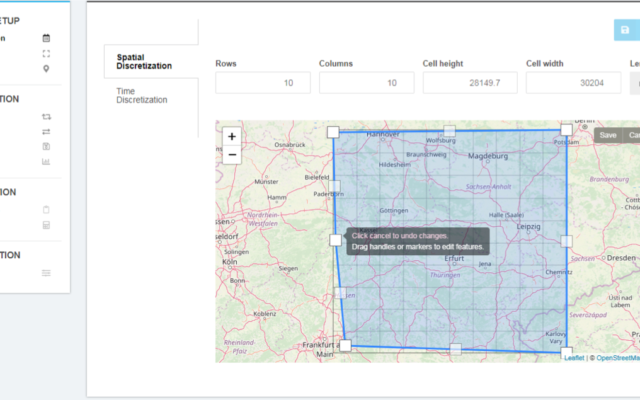Open the calculator icon in sidebar
Viewport: 640px width, 400px height.
46,225
